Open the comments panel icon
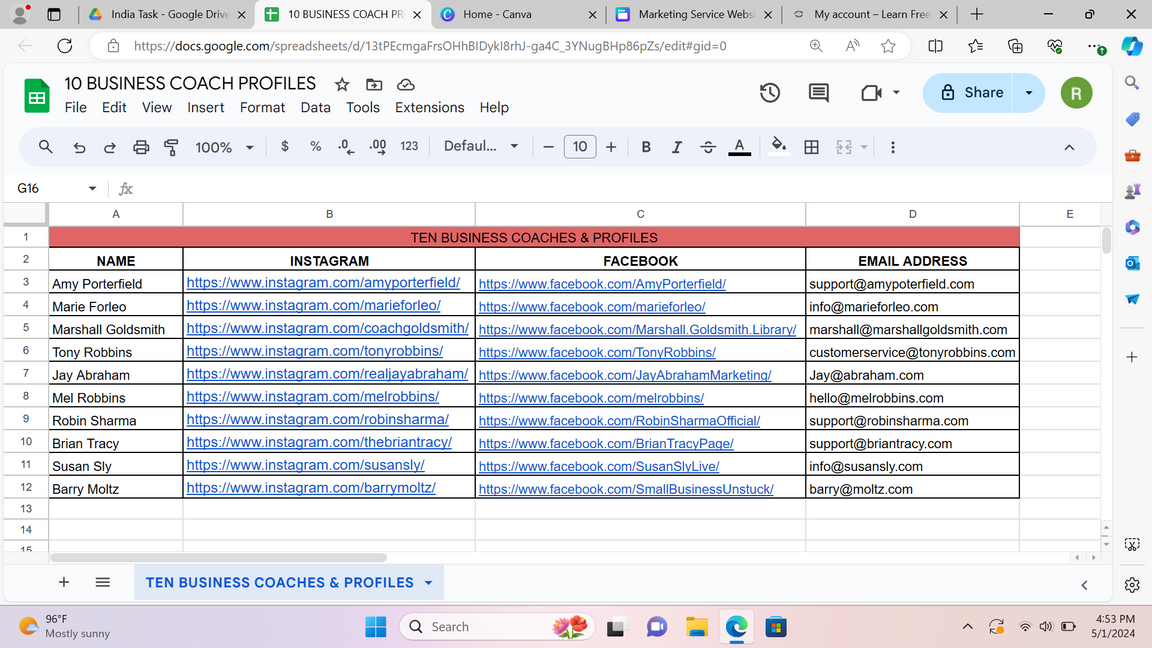 pyautogui.click(x=818, y=93)
